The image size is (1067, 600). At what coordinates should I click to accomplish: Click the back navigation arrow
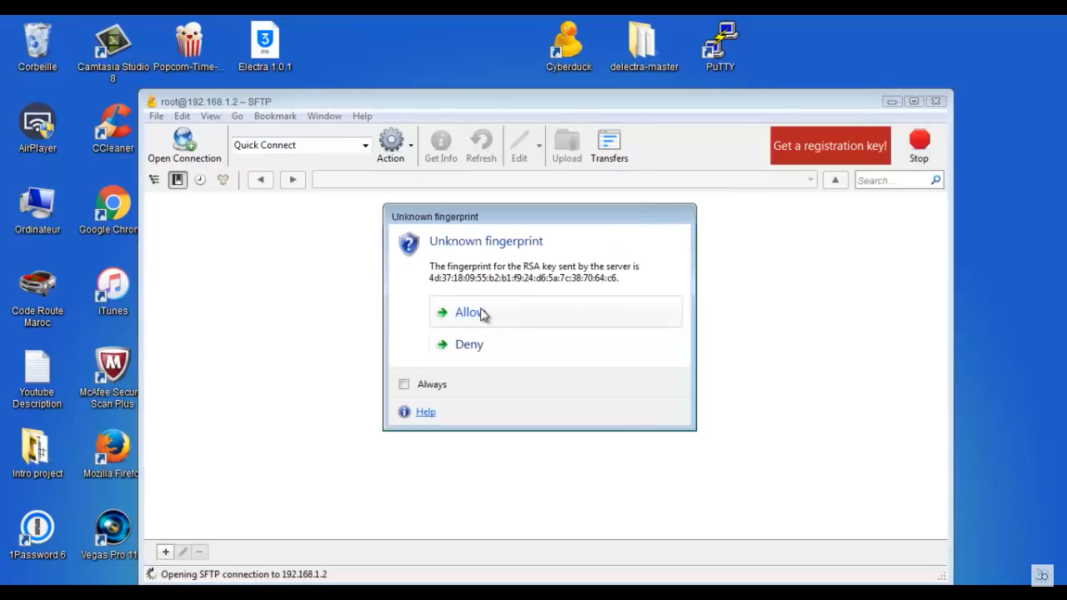[x=261, y=180]
